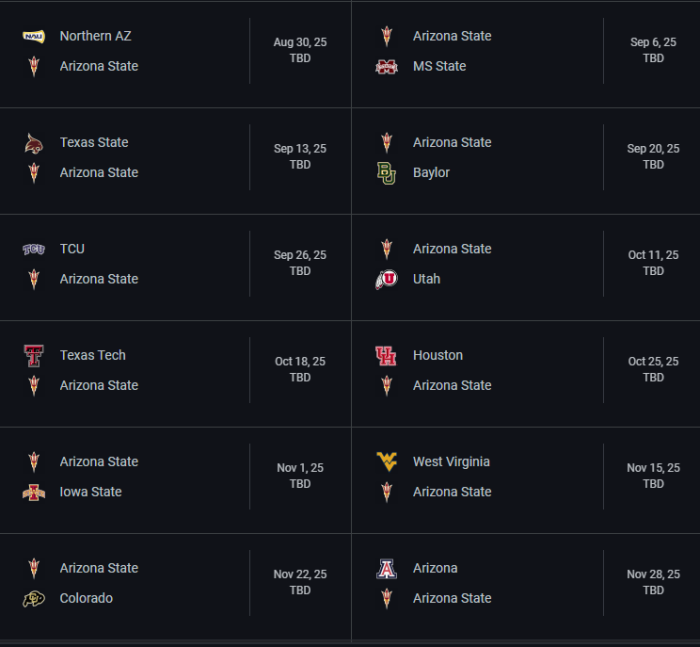Select the Aug 30, 25 game date

coord(300,42)
